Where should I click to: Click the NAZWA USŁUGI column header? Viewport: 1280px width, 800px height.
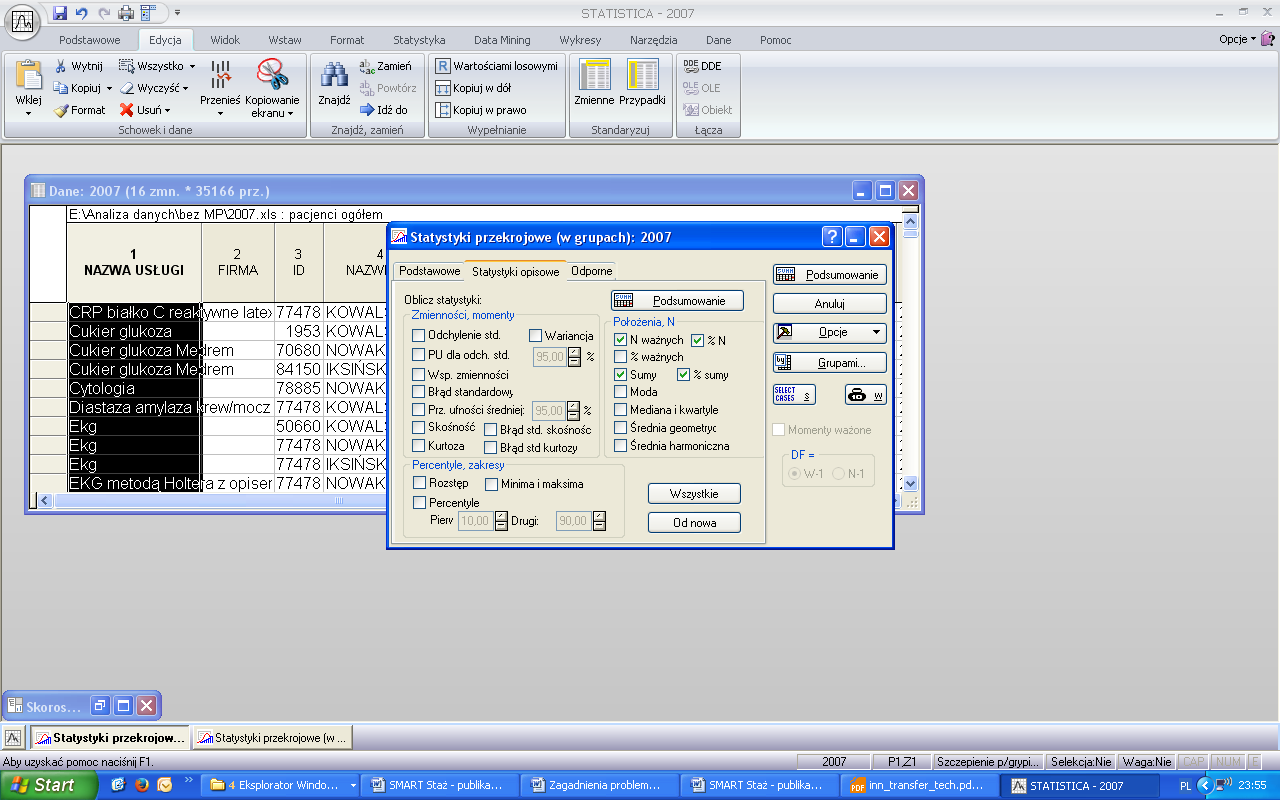(x=134, y=263)
